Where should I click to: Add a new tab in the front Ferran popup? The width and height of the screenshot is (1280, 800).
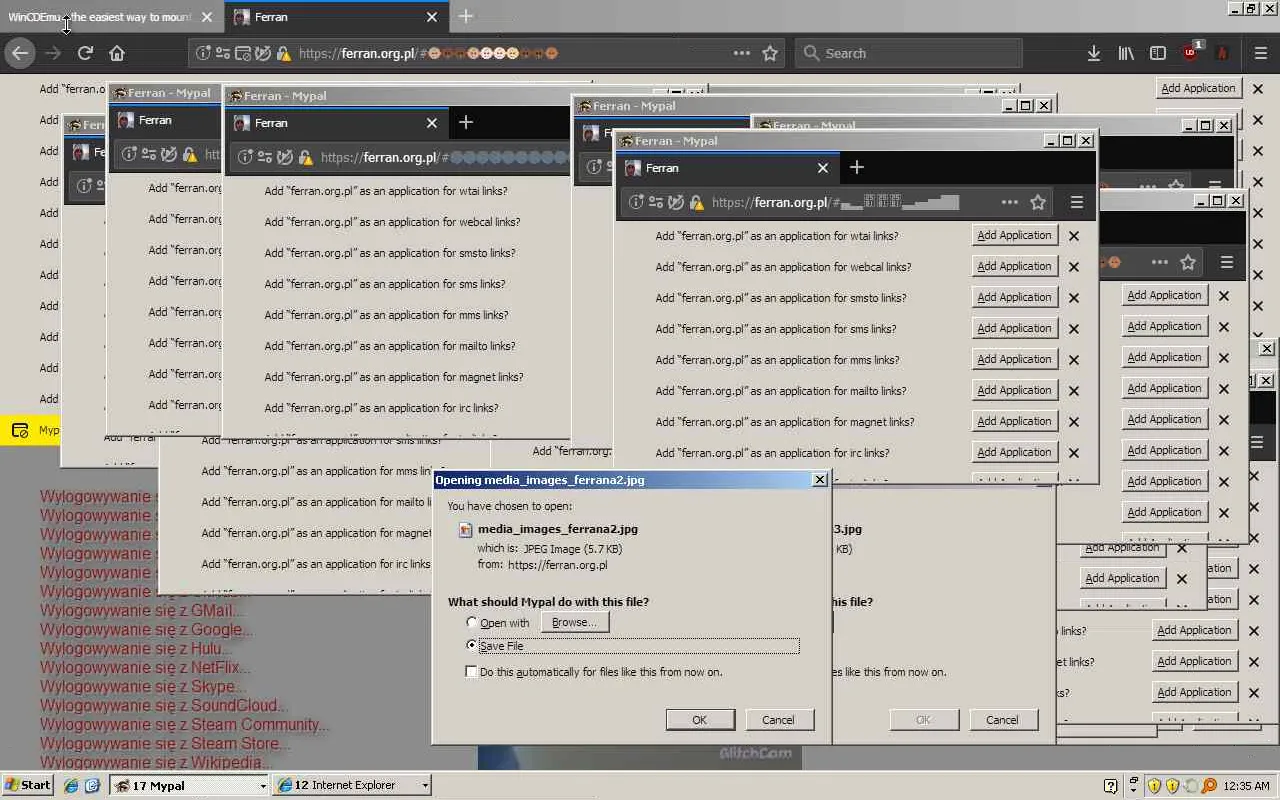click(x=856, y=167)
